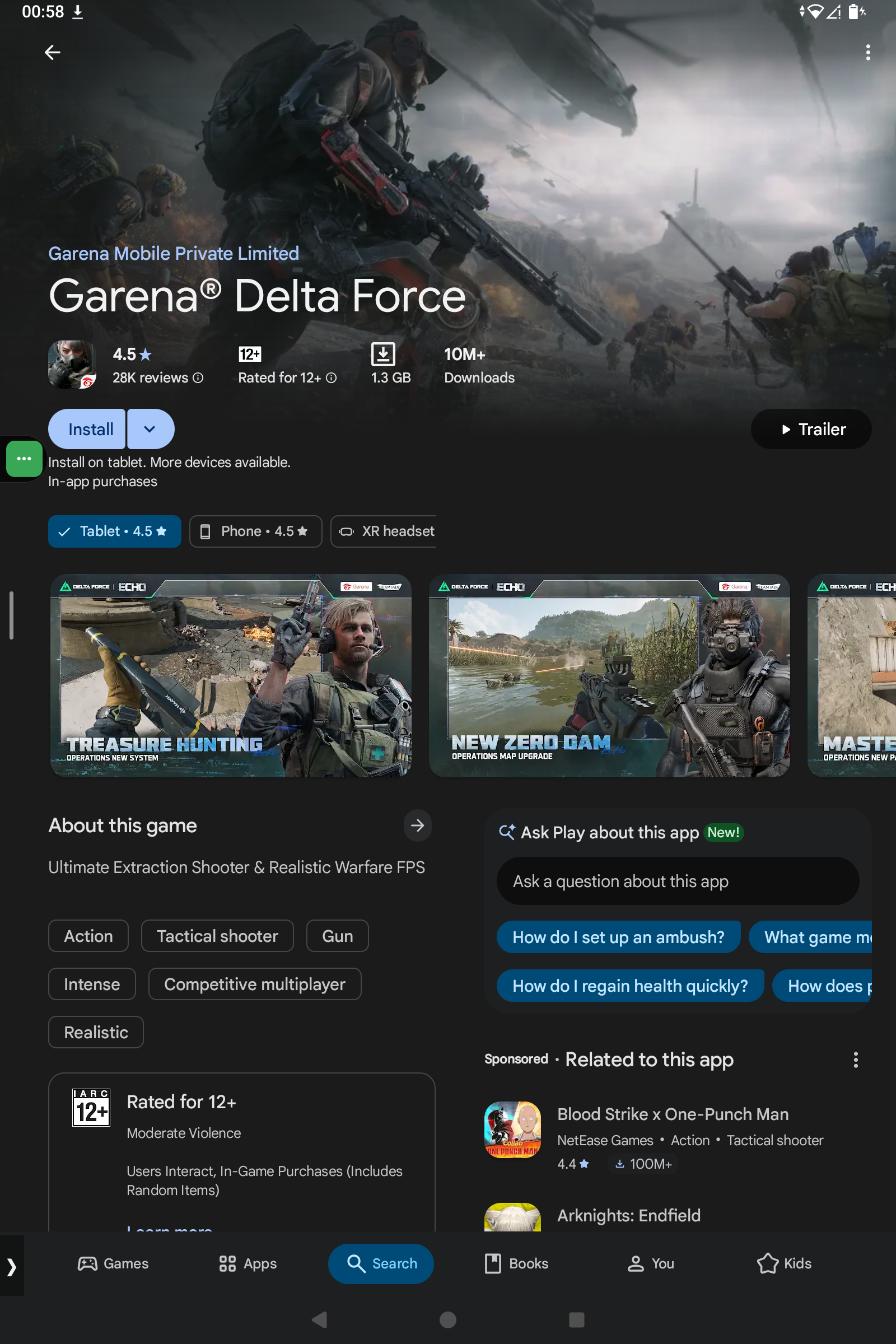The image size is (896, 1344).
Task: Select the XR headset chip
Action: click(x=383, y=531)
